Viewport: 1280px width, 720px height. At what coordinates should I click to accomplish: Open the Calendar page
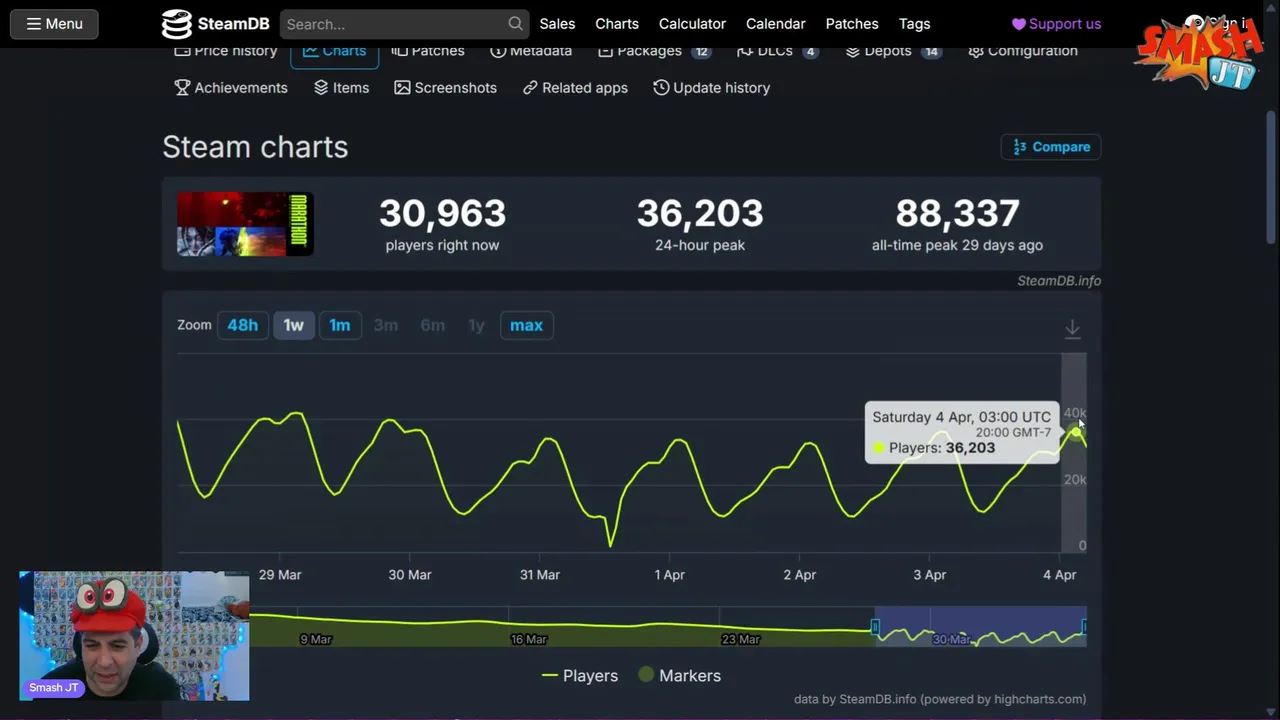[x=775, y=24]
